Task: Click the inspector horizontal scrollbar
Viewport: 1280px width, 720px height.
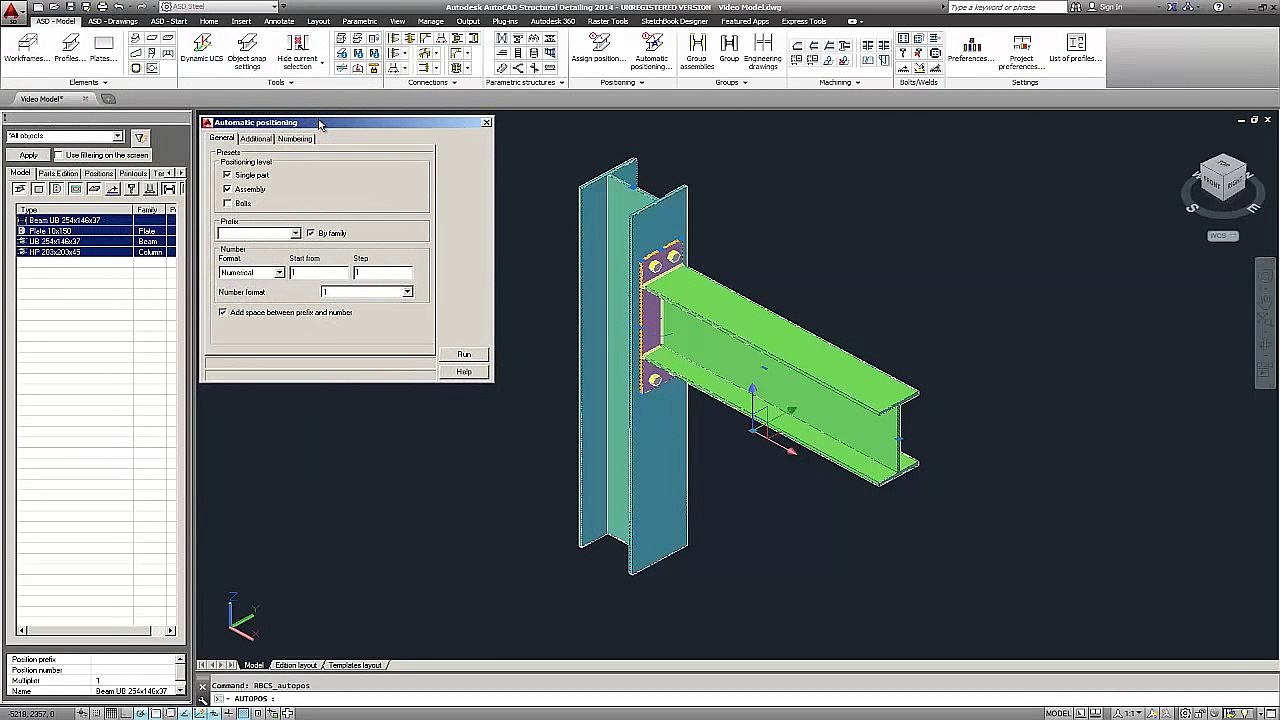Action: pyautogui.click(x=96, y=630)
